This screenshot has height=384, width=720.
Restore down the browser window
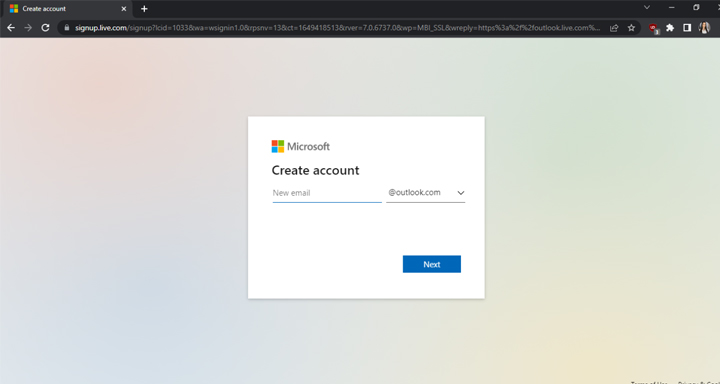pyautogui.click(x=696, y=7)
